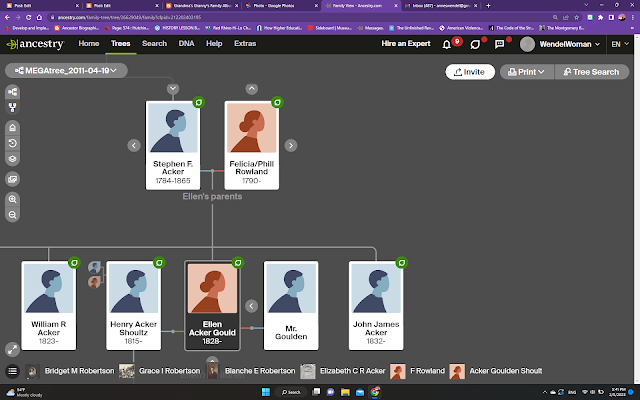Image resolution: width=640 pixels, height=400 pixels.
Task: Open the bottom list menu icon
Action: [x=13, y=371]
